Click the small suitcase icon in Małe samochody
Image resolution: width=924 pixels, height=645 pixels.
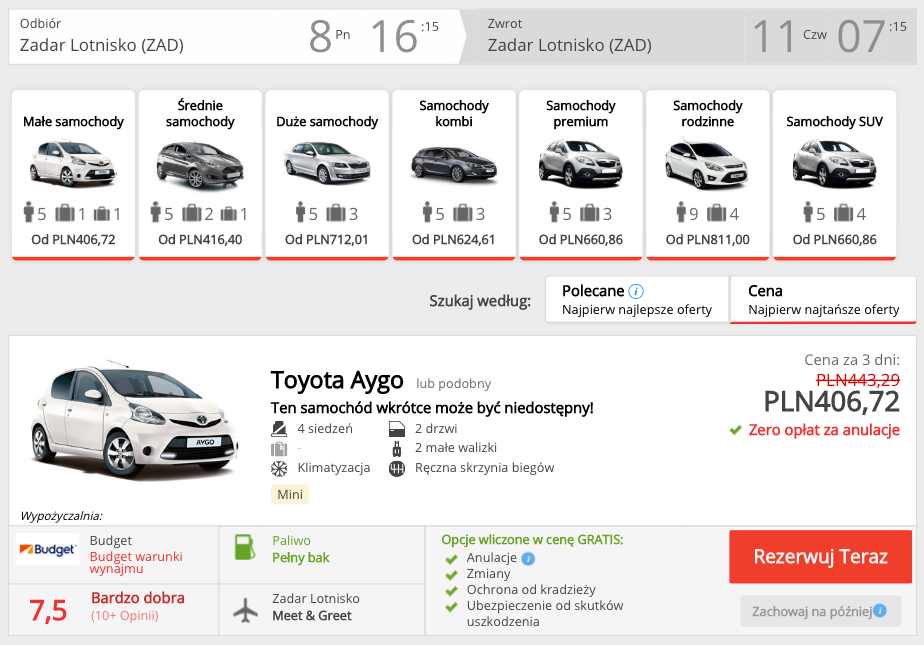pyautogui.click(x=102, y=213)
